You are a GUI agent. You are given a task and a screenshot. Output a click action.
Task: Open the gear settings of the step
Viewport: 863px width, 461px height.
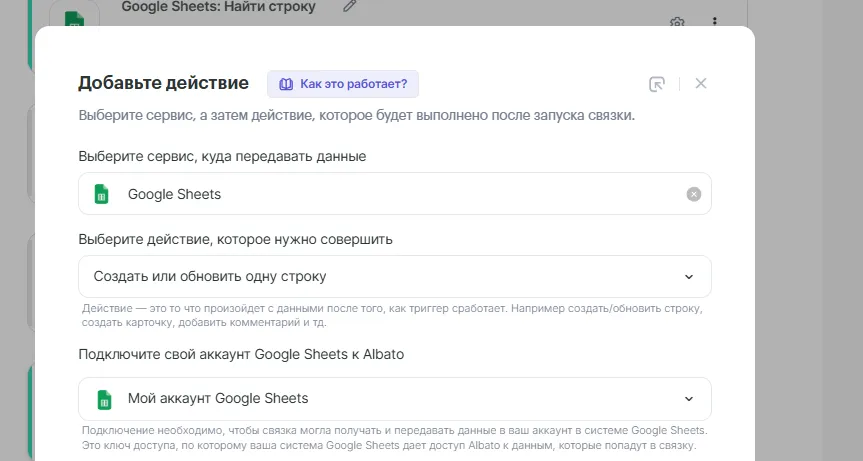click(677, 22)
